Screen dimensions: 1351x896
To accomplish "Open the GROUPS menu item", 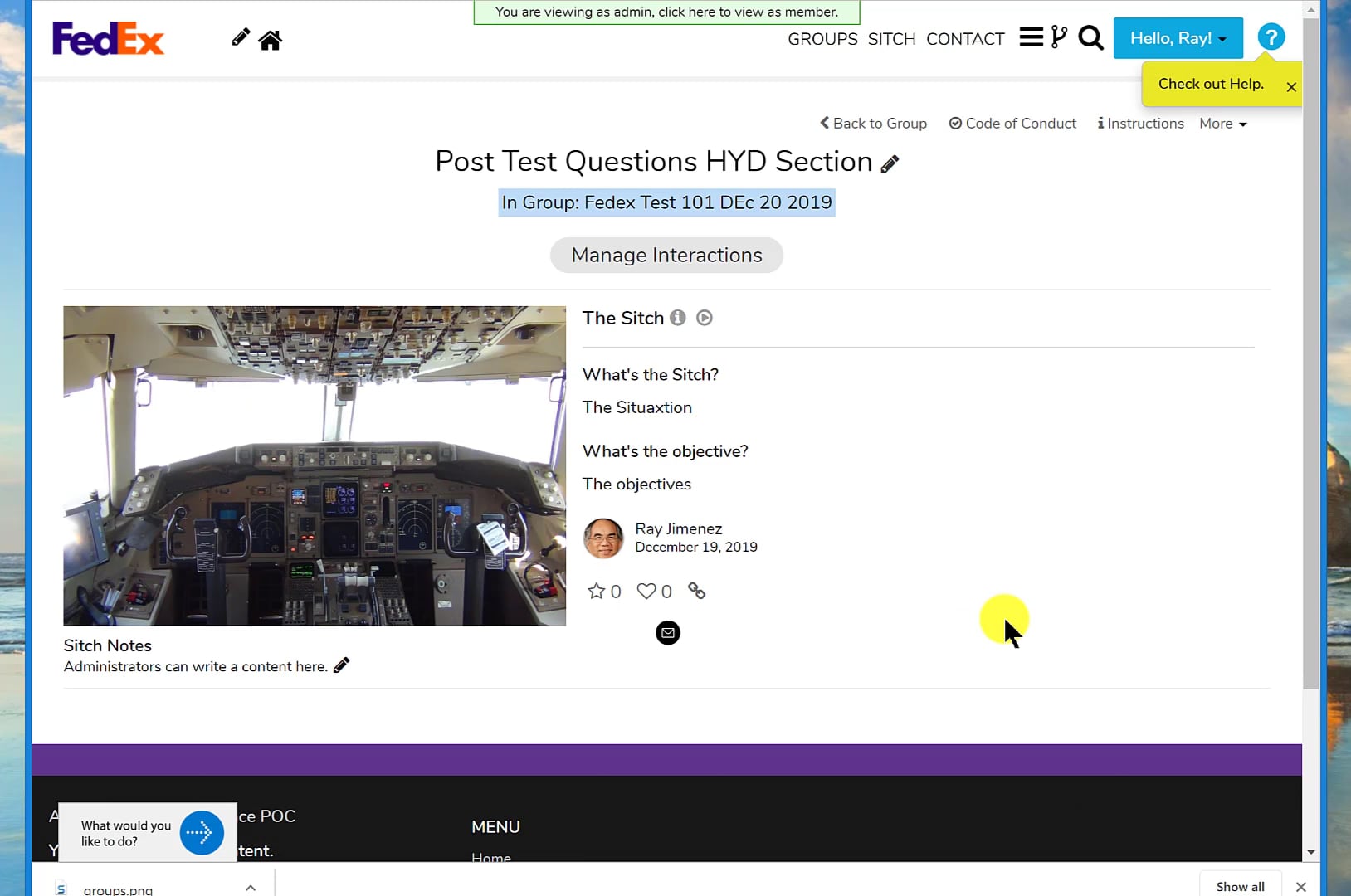I will click(x=822, y=38).
